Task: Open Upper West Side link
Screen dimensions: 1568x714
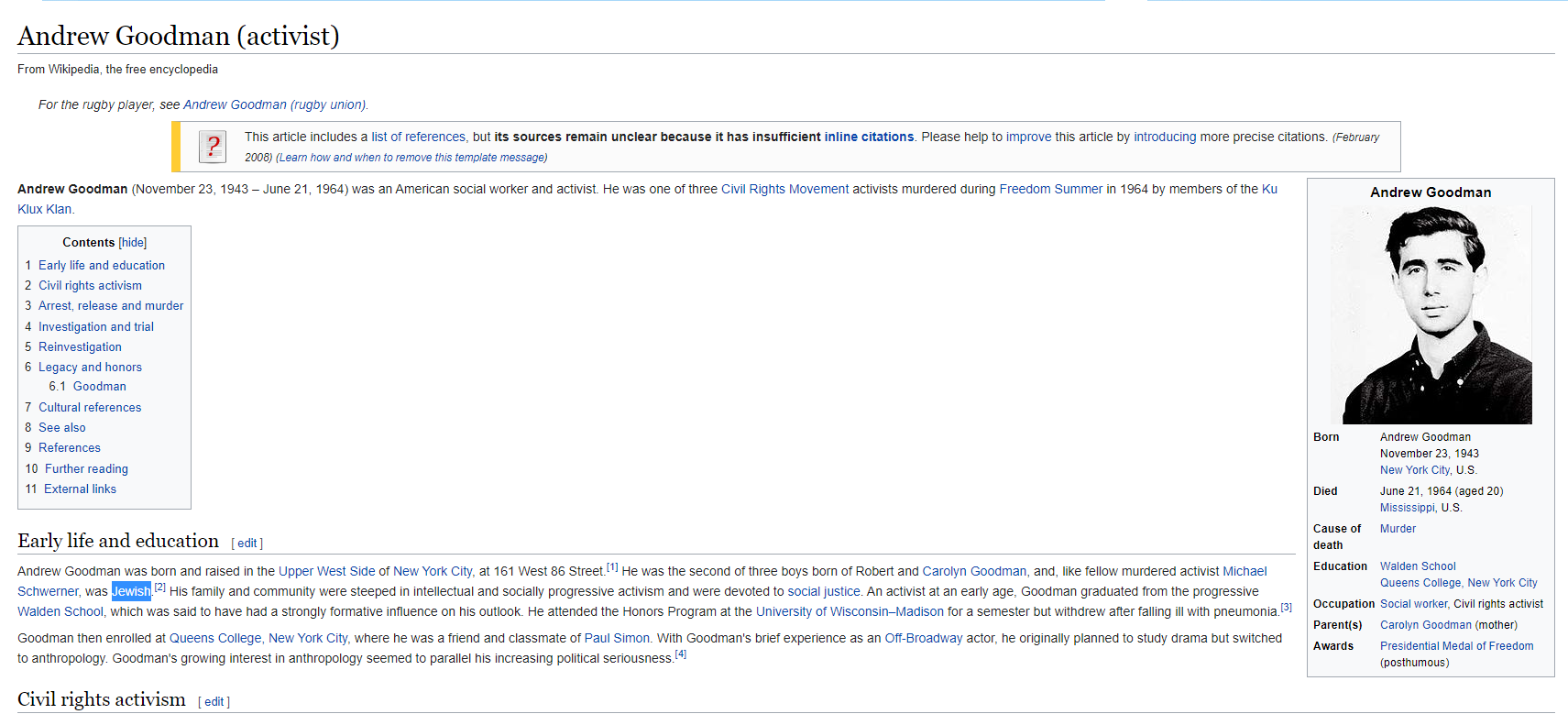Action: click(x=326, y=571)
